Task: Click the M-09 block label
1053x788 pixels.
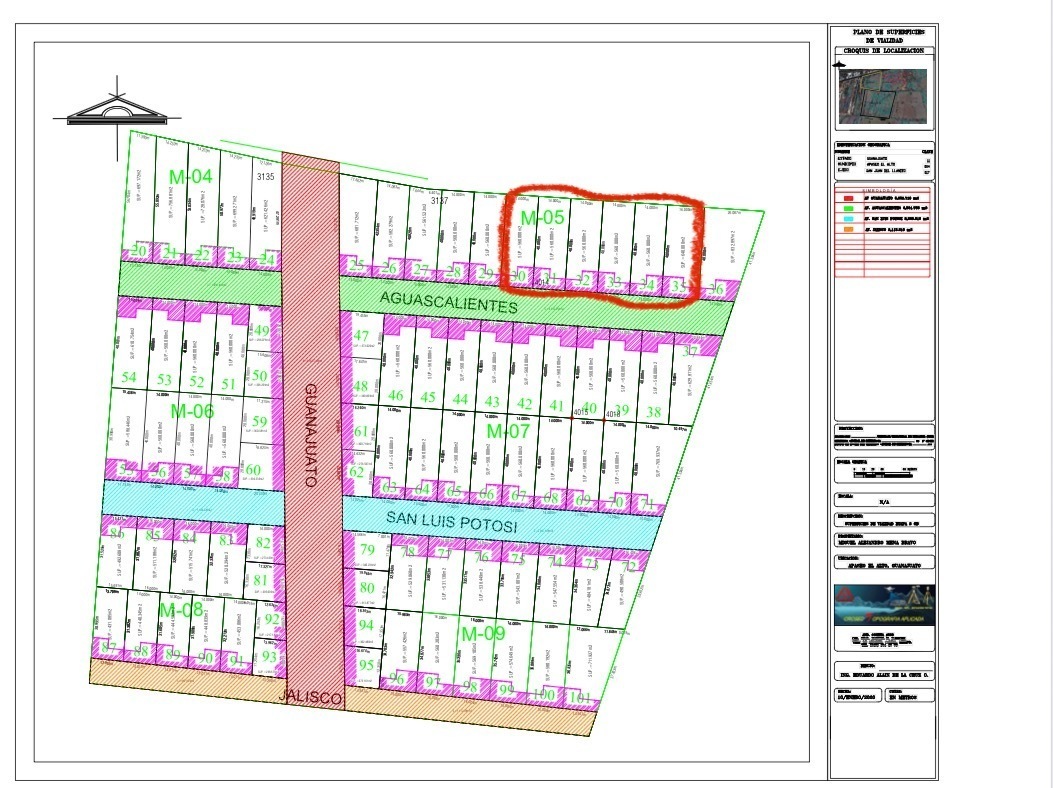Action: pos(482,633)
